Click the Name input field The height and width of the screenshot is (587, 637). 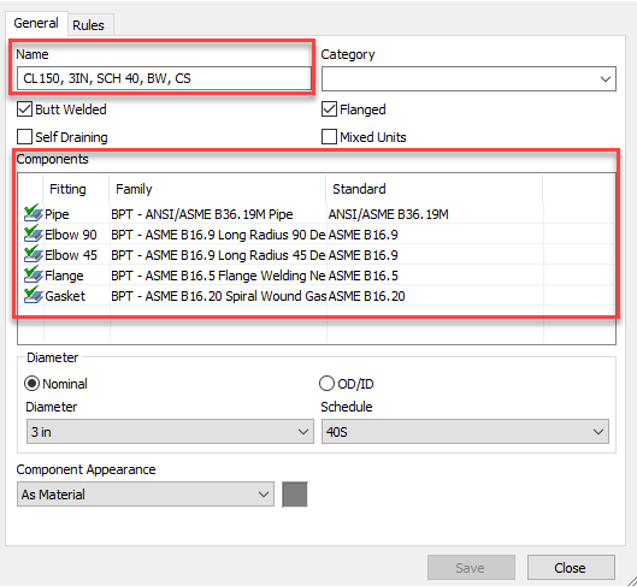[x=163, y=78]
